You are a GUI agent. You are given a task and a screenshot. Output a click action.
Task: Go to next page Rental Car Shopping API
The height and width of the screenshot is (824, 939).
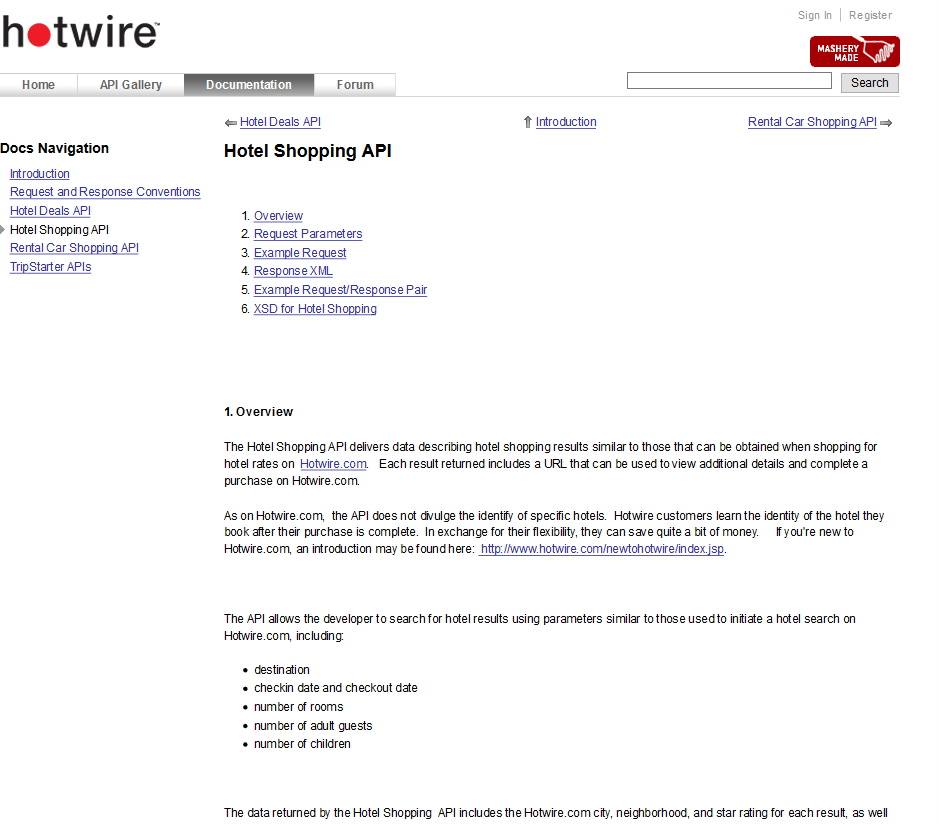[x=812, y=122]
